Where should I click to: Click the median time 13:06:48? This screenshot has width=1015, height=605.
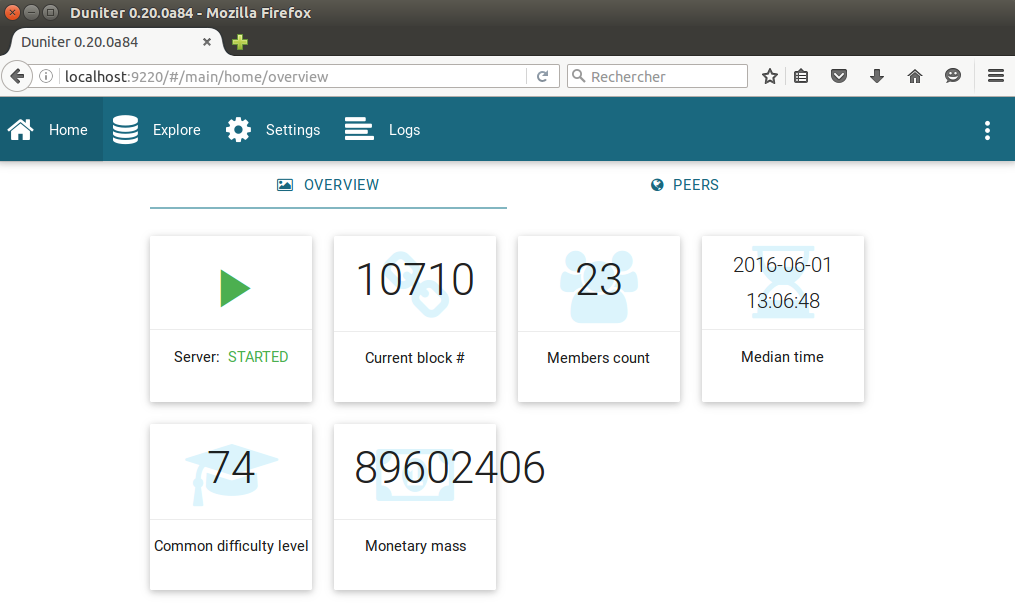pos(783,301)
